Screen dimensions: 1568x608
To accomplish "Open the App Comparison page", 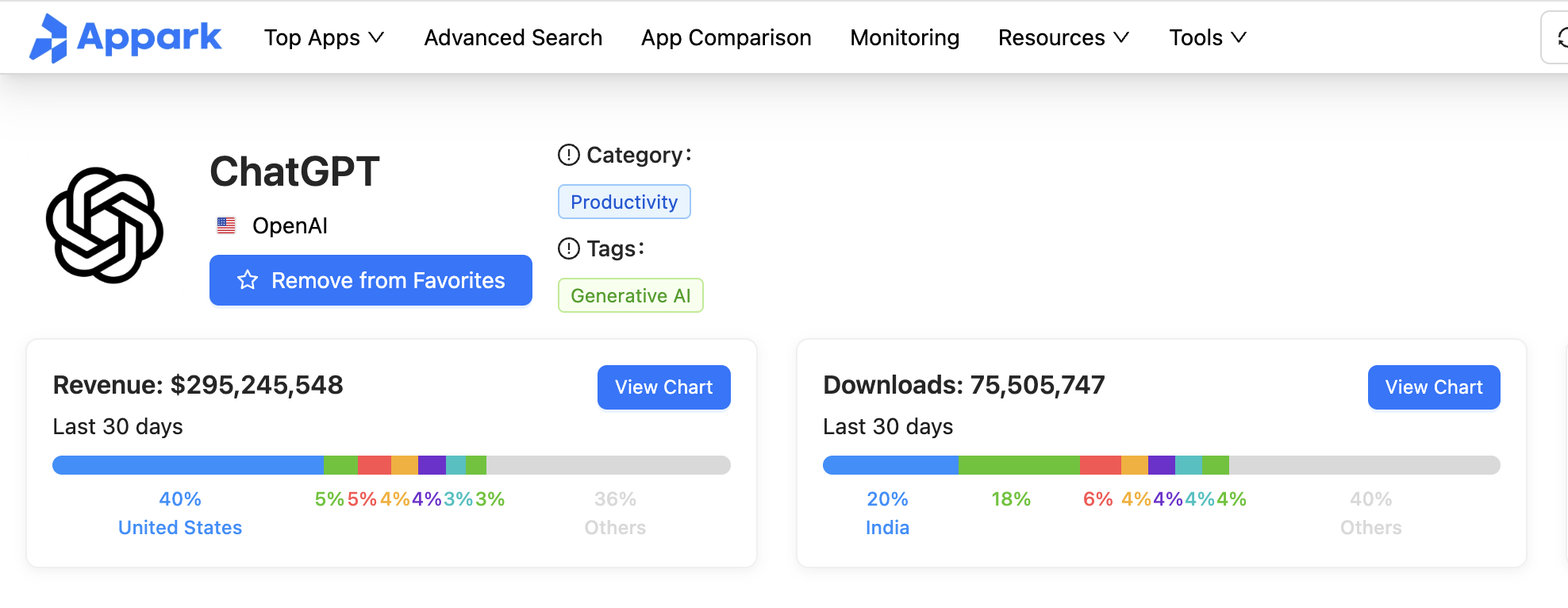I will pos(726,37).
